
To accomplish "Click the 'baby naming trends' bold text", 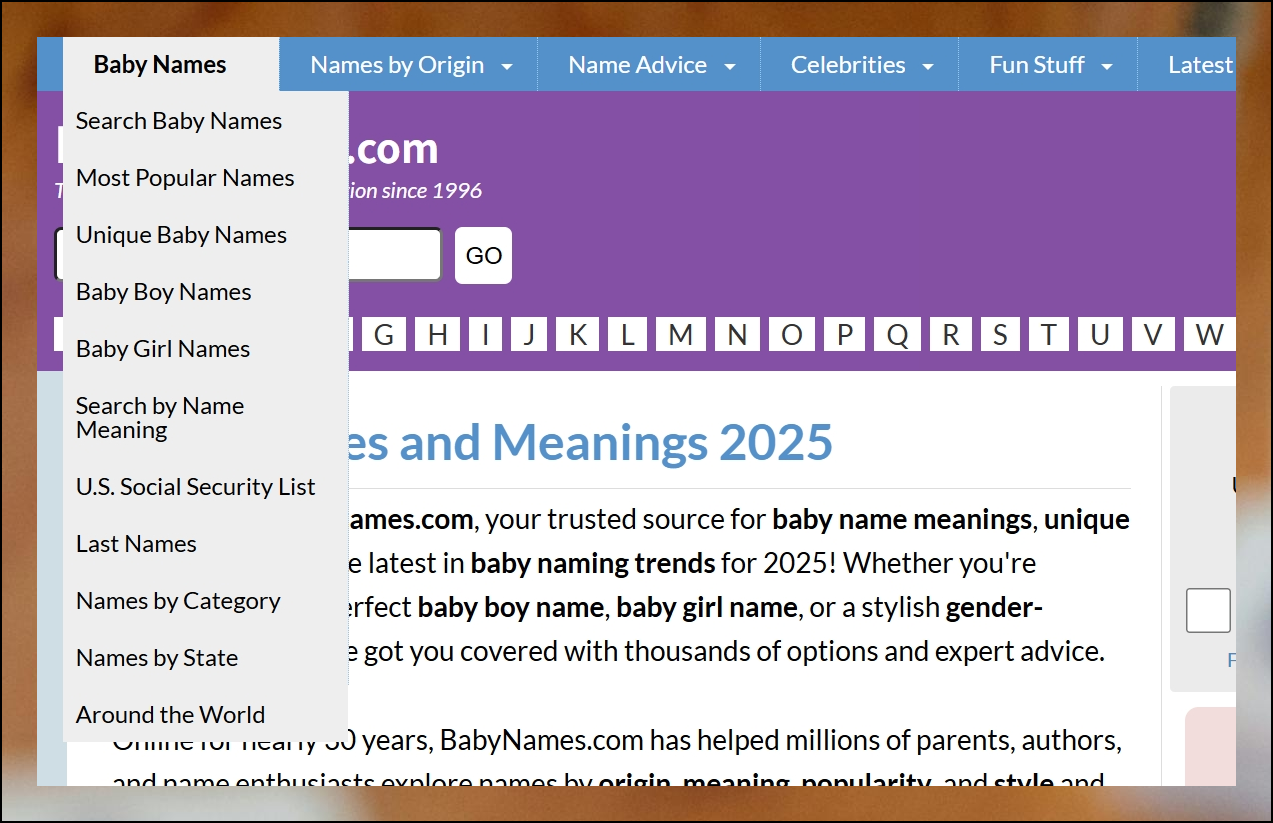I will [593, 563].
